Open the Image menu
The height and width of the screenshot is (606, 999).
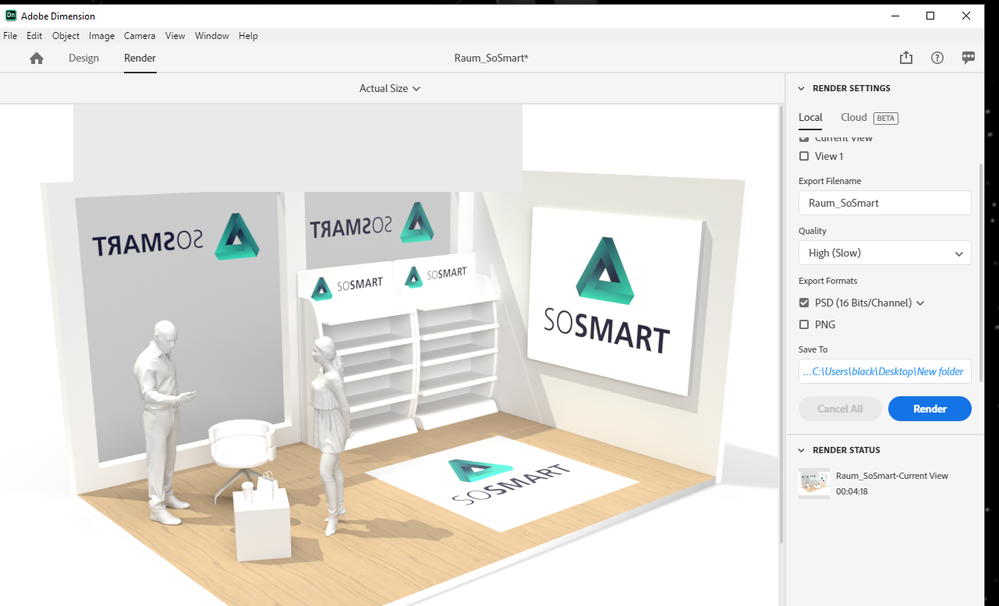tap(101, 36)
